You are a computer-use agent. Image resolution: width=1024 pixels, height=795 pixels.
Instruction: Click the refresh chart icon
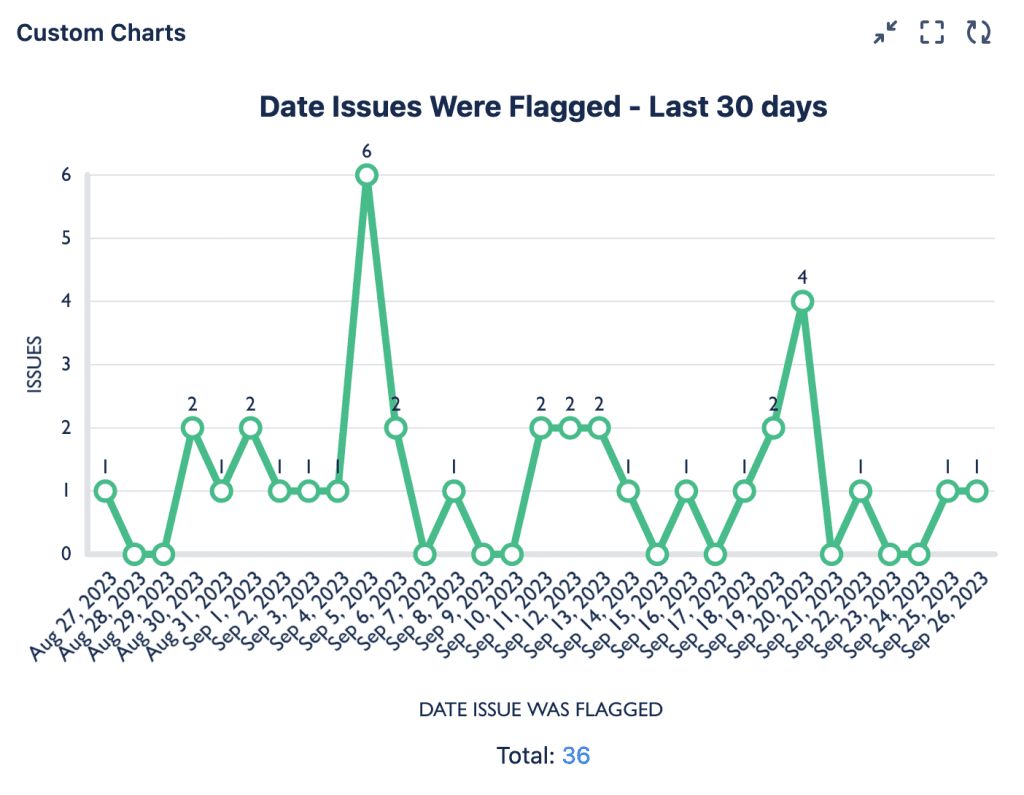(978, 32)
